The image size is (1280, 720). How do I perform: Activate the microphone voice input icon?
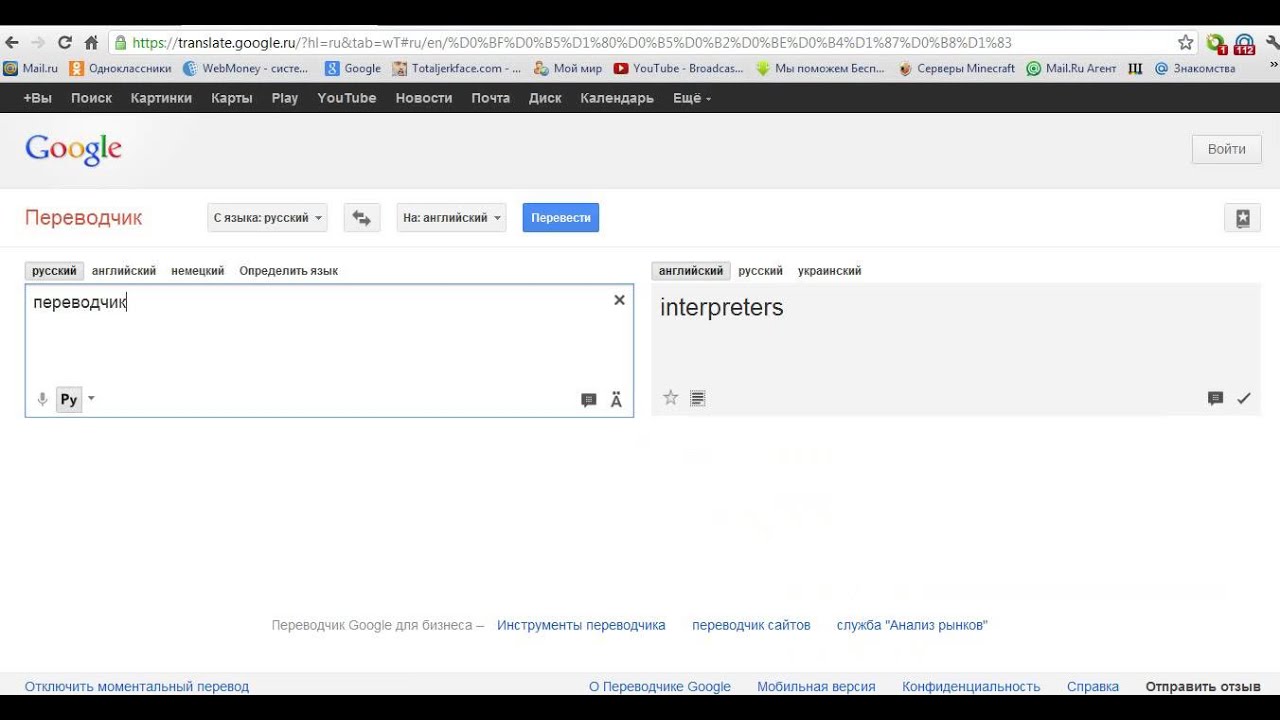[42, 399]
